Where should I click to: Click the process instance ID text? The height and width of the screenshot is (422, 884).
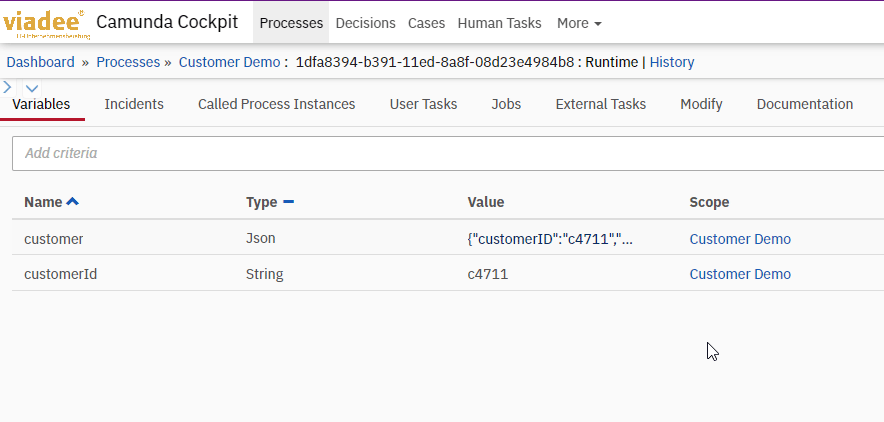click(x=435, y=62)
